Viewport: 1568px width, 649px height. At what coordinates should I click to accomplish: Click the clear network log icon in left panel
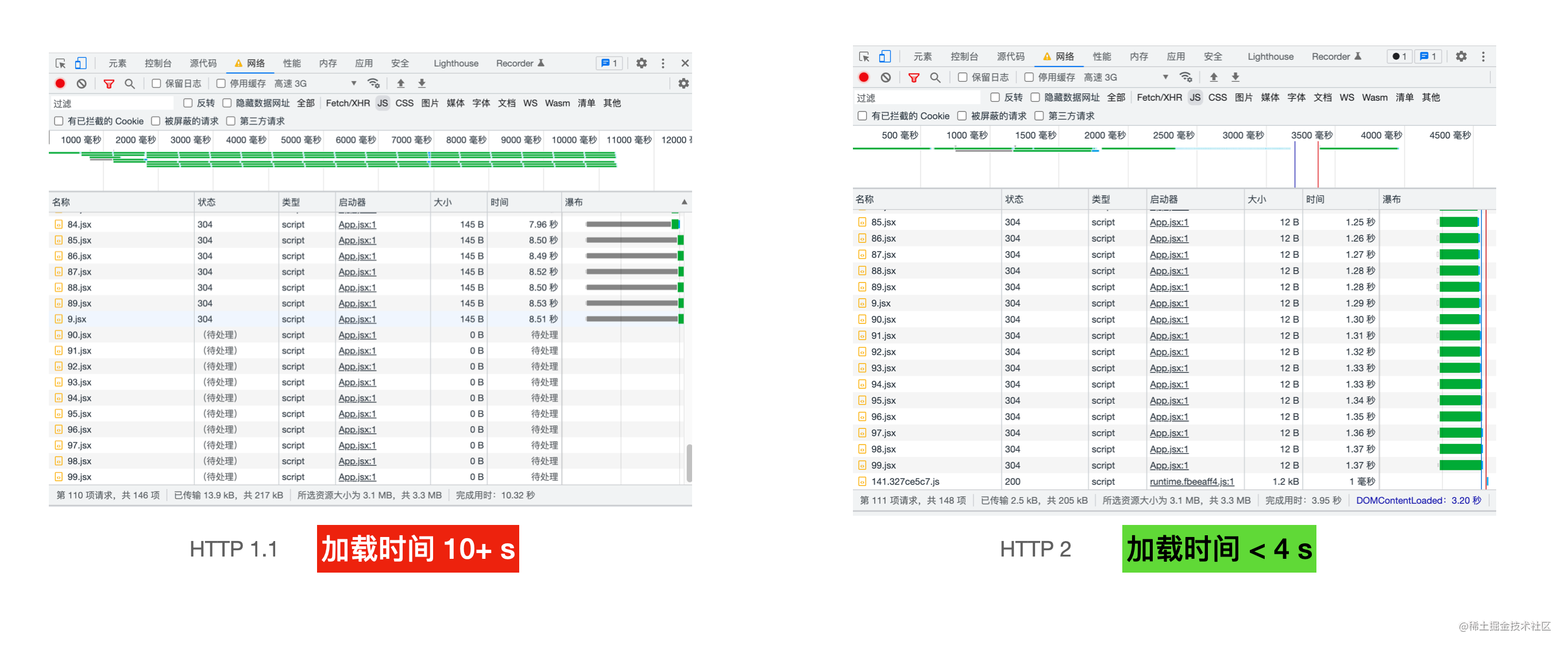(82, 83)
